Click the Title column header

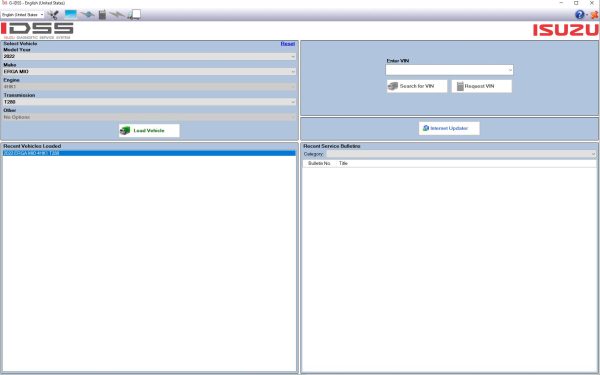(343, 163)
